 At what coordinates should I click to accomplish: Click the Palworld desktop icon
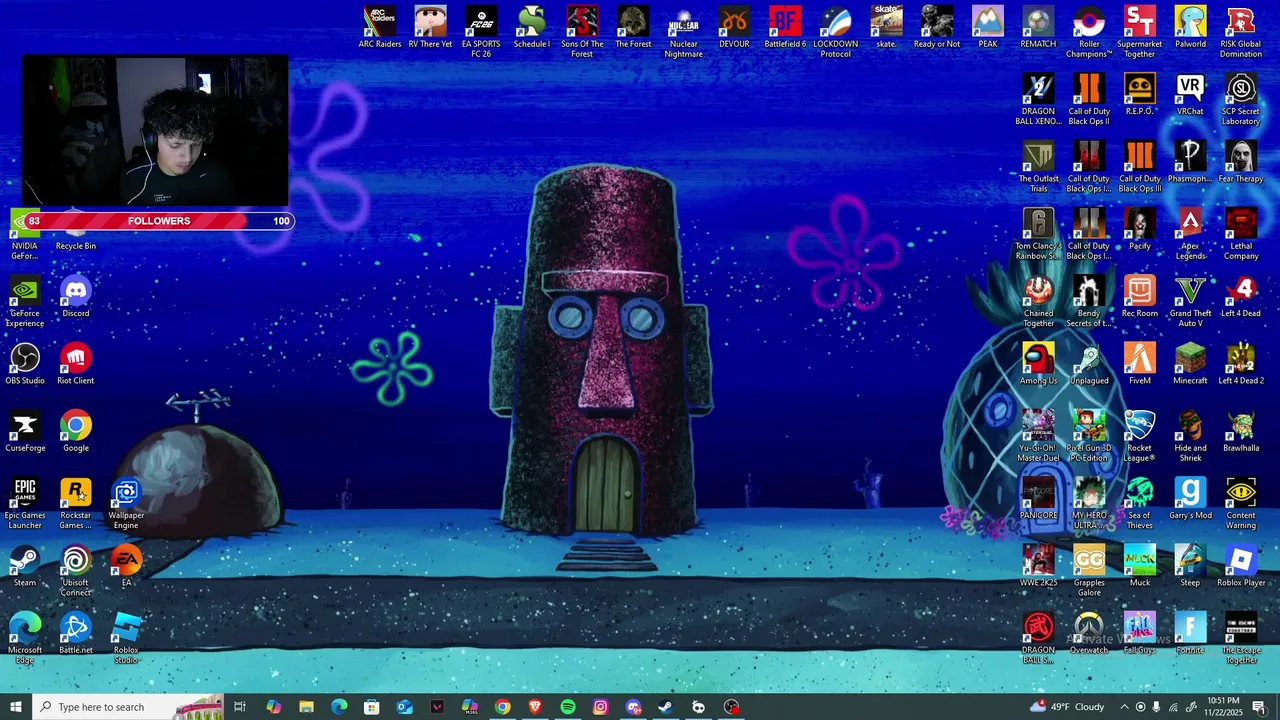(1190, 27)
